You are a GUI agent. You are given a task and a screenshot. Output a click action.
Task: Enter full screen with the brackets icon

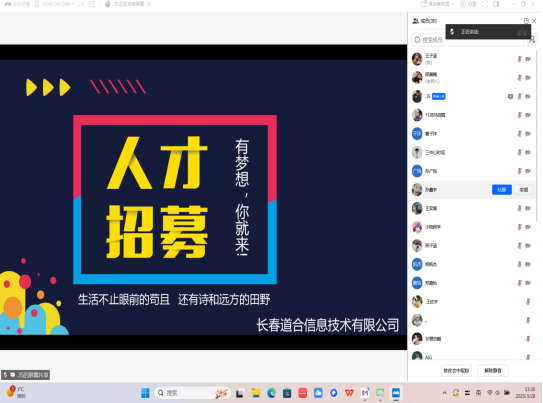pos(485,4)
